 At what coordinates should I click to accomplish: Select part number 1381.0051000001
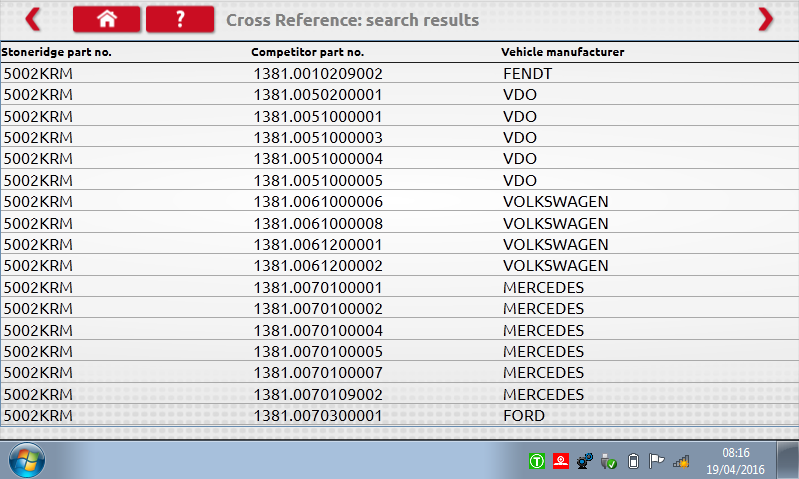[318, 117]
